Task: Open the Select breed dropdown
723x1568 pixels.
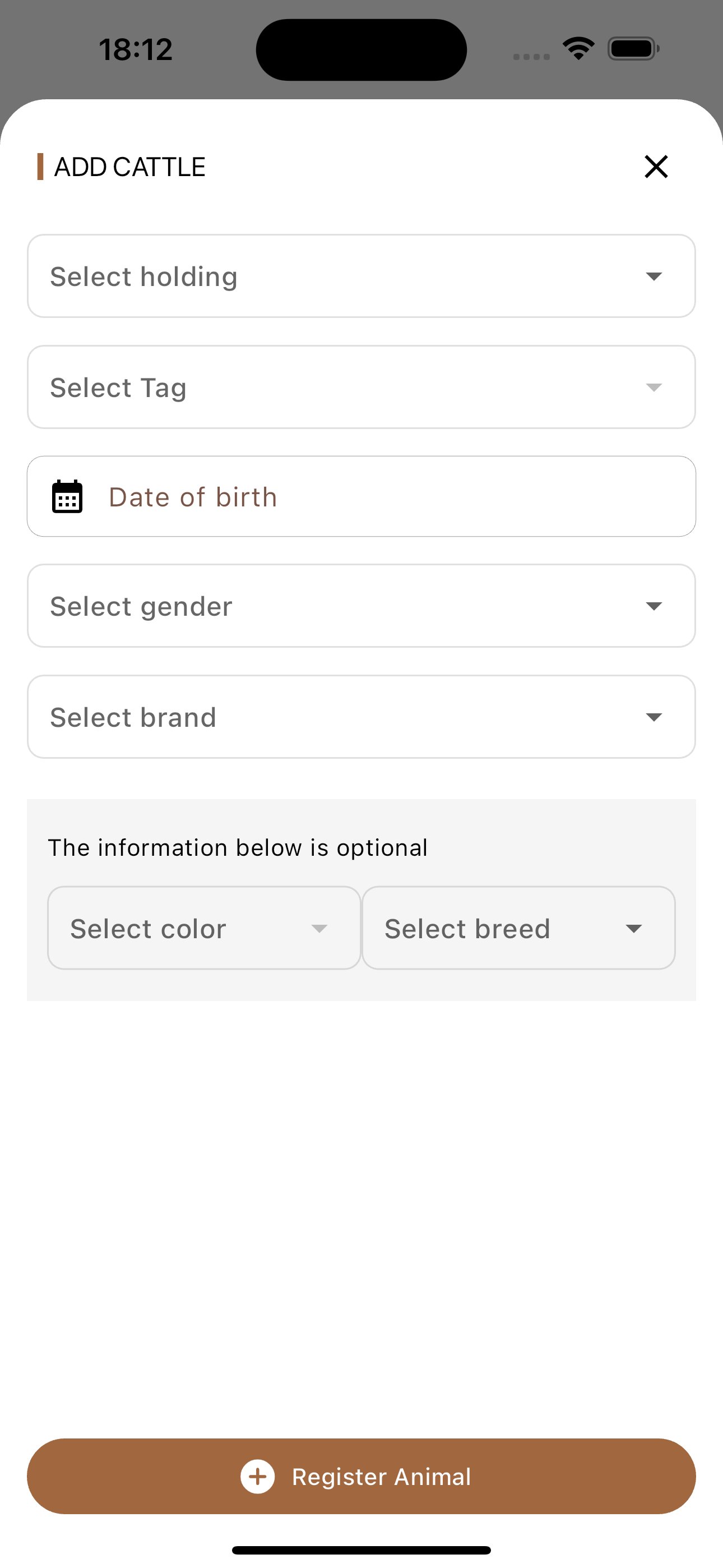Action: click(x=518, y=928)
